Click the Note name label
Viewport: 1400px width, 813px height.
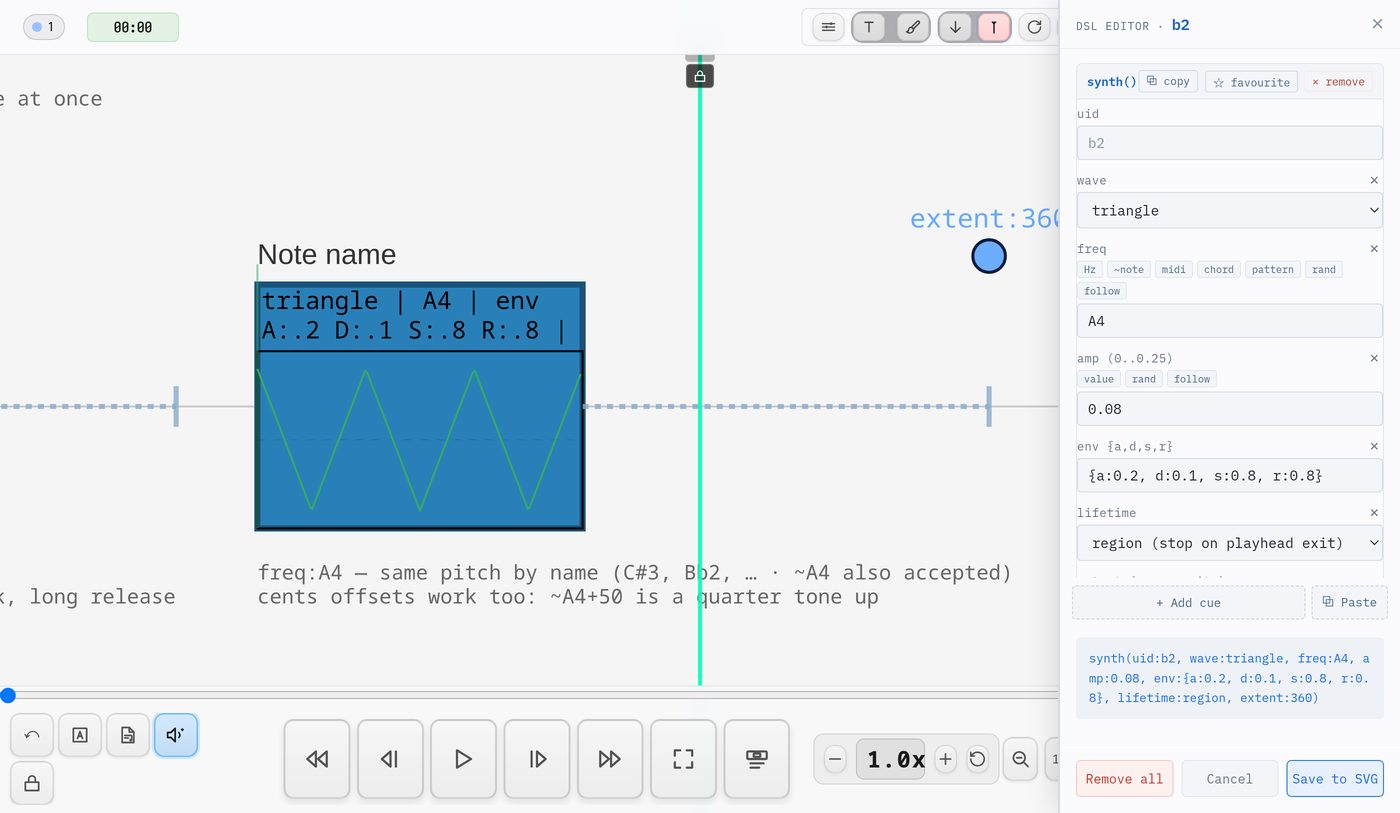[327, 254]
